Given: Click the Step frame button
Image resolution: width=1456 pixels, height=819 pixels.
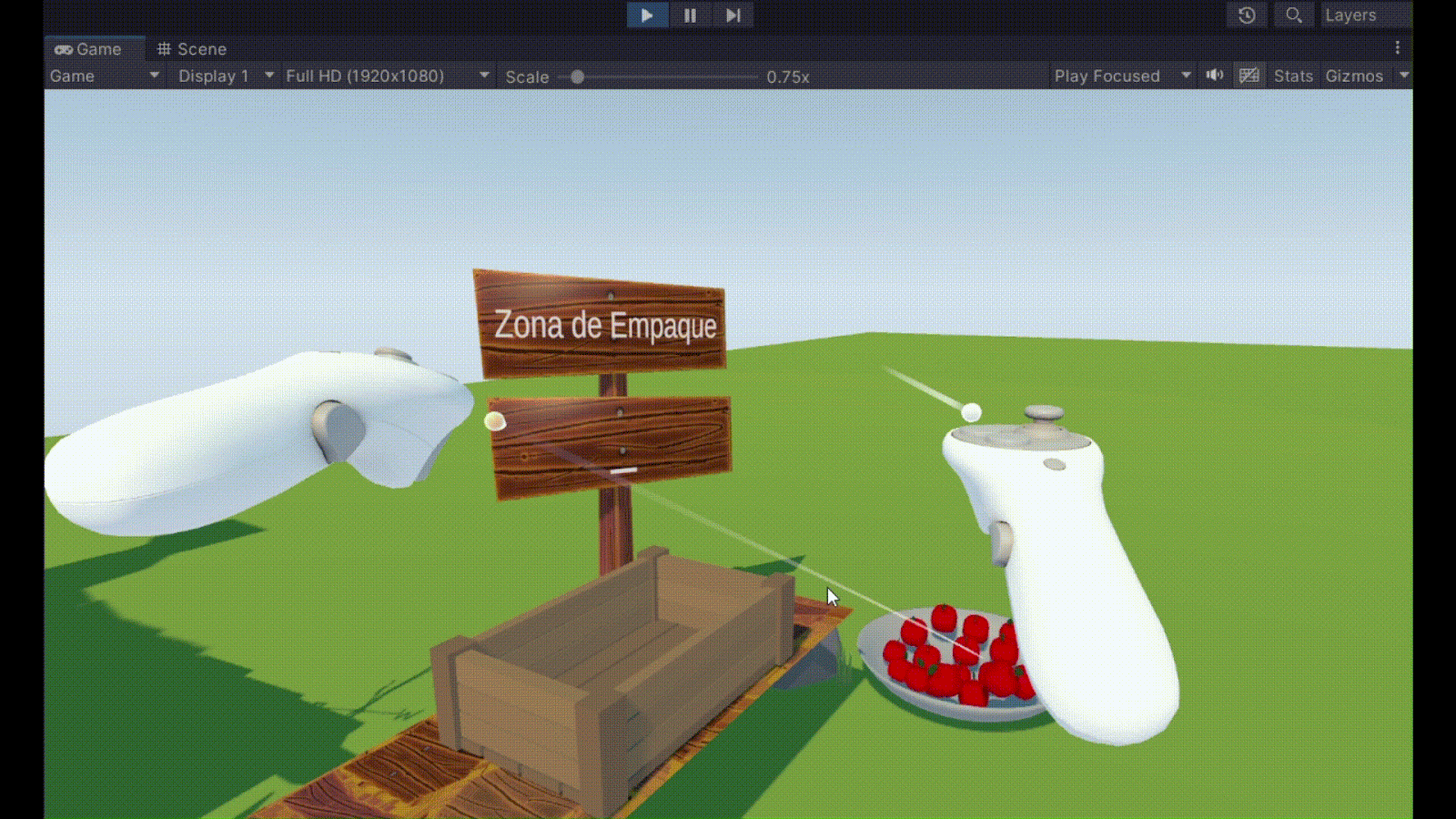Looking at the screenshot, I should coord(733,15).
